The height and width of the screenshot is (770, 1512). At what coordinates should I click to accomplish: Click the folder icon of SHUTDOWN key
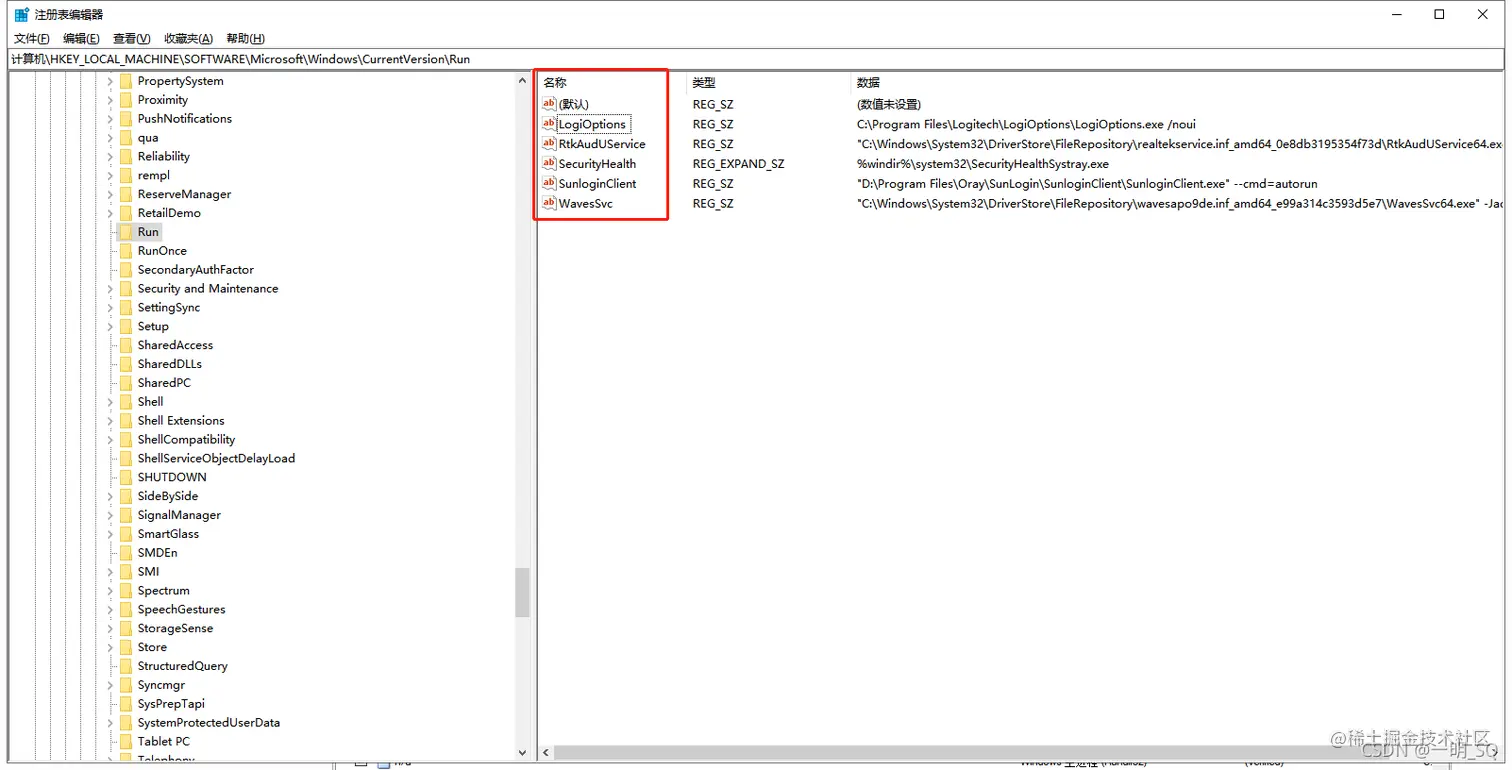pos(126,477)
